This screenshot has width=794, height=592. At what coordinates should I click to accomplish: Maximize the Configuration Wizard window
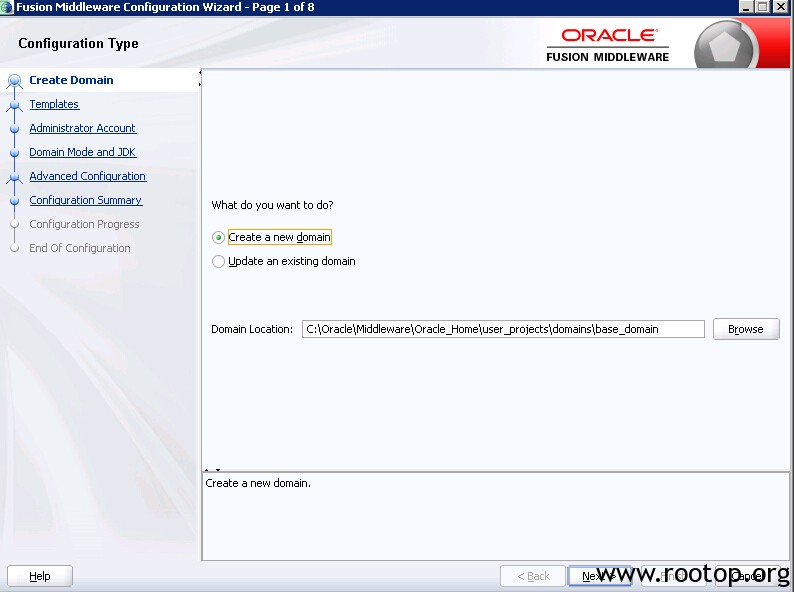pos(763,7)
